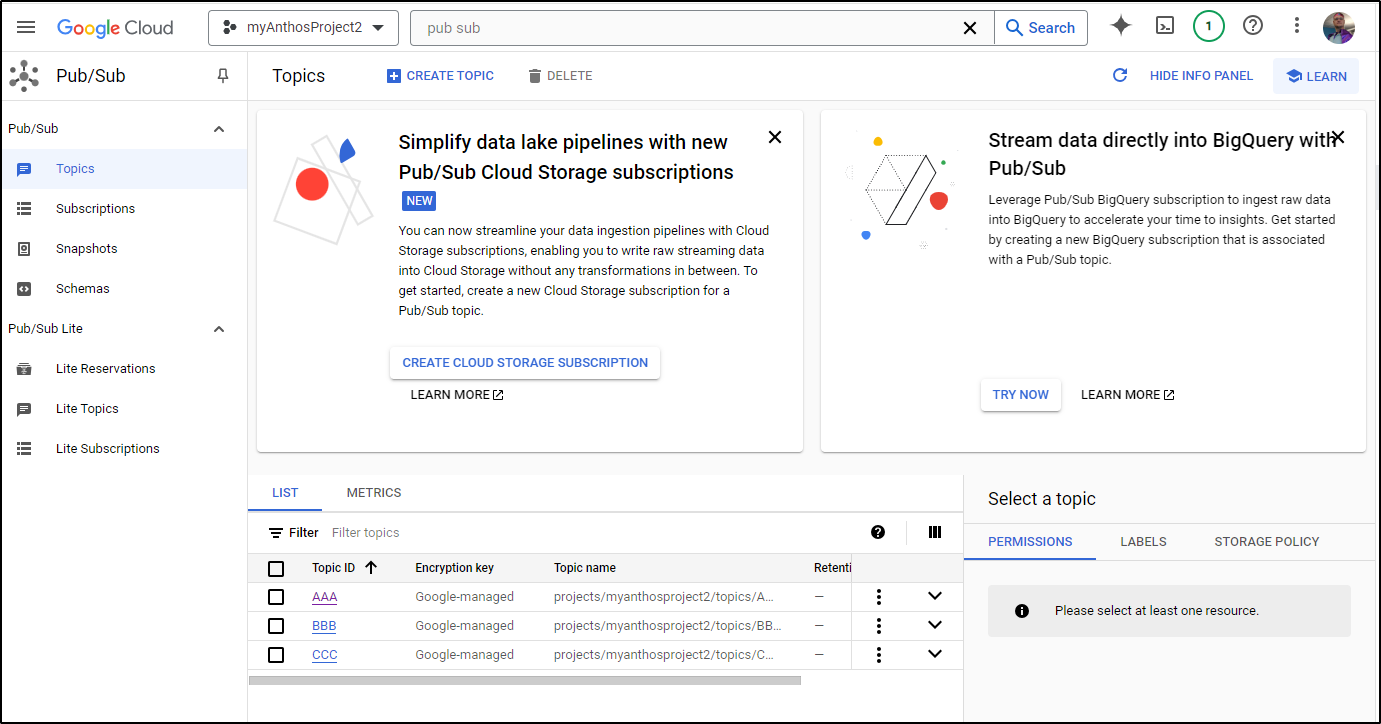This screenshot has height=724, width=1381.
Task: Click the Topic name column header
Action: click(585, 568)
